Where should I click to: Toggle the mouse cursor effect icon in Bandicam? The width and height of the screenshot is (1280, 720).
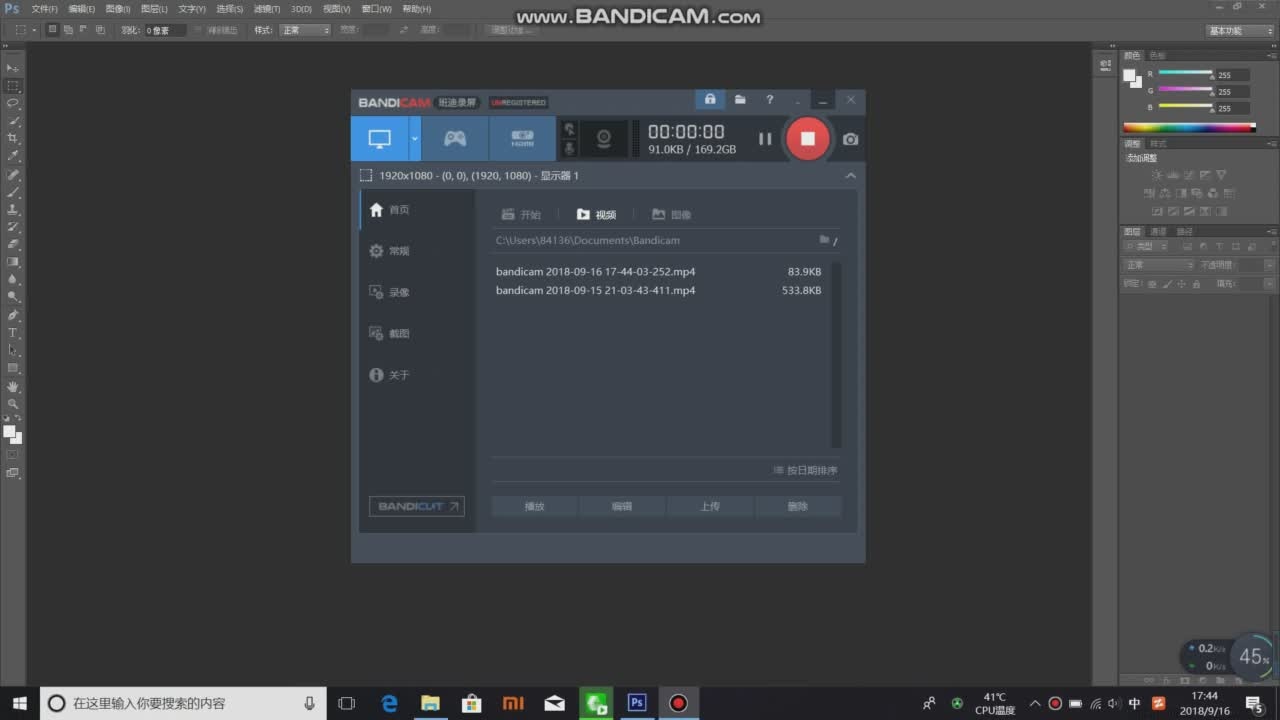coord(570,129)
